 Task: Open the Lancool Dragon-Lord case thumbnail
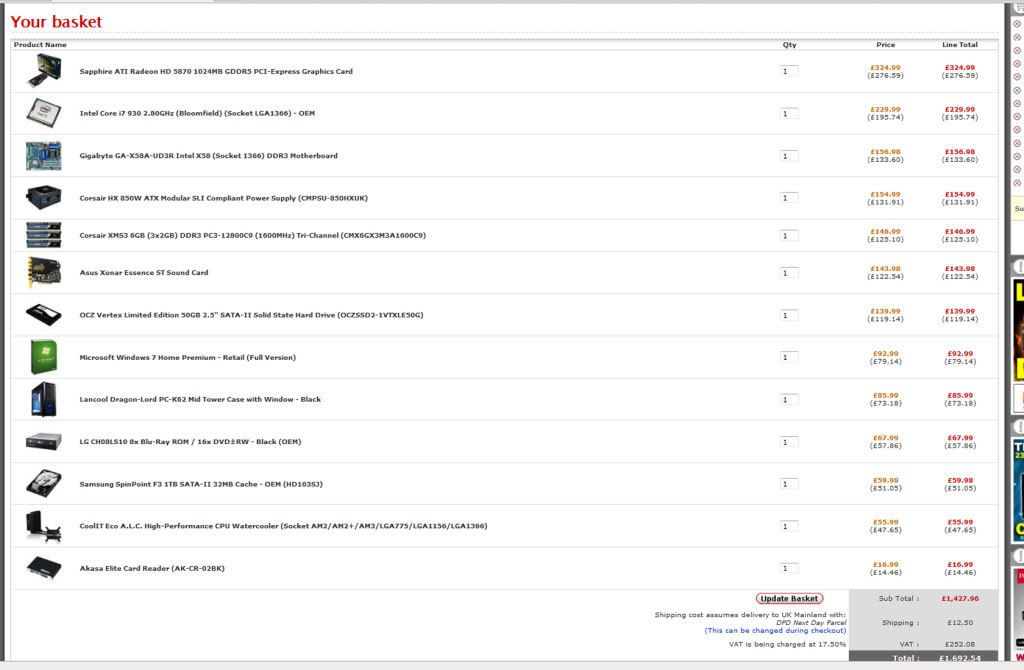[44, 399]
